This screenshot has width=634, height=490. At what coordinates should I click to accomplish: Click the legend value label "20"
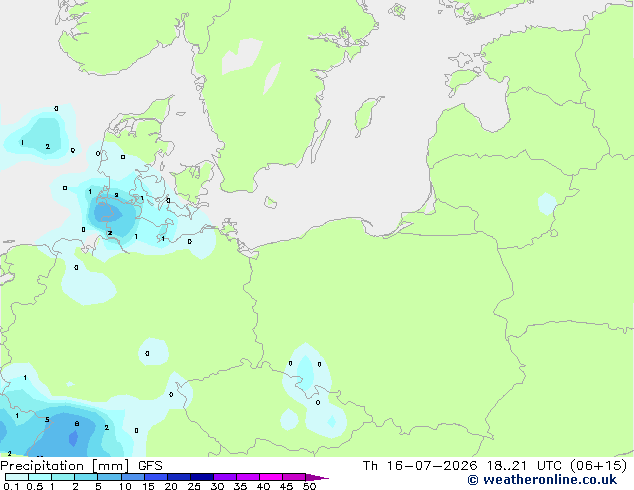[x=171, y=486]
